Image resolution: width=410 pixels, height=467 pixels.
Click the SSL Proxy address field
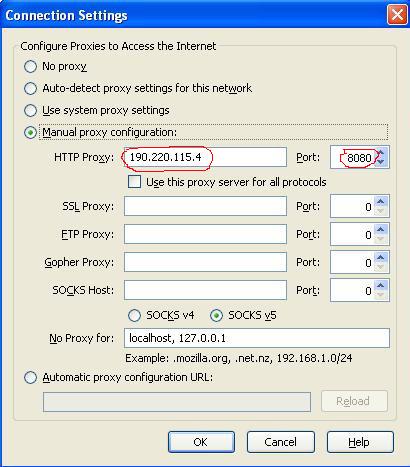(205, 206)
